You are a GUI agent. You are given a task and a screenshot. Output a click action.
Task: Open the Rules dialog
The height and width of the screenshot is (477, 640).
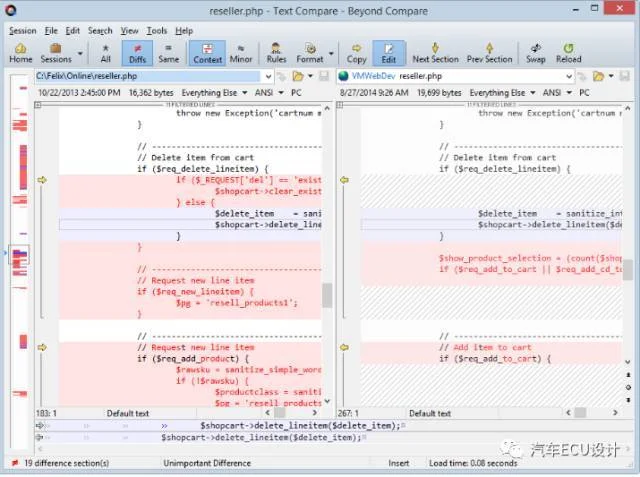pos(276,53)
